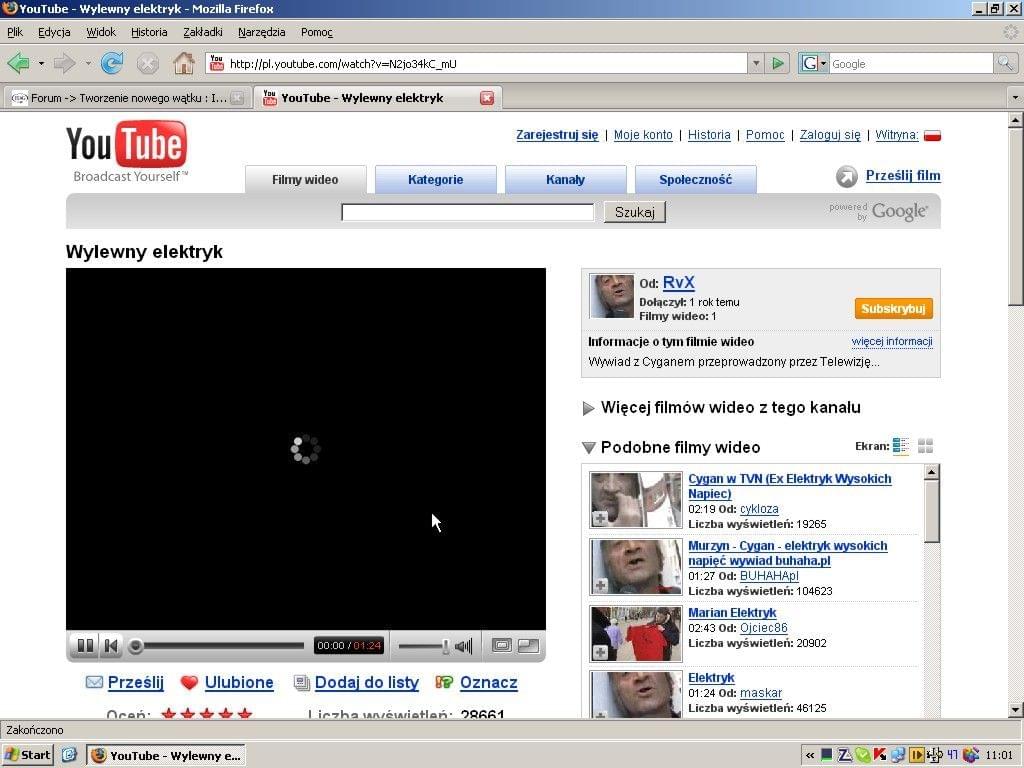Switch player to normal size view icon
Viewport: 1024px width, 768px height.
[x=502, y=646]
